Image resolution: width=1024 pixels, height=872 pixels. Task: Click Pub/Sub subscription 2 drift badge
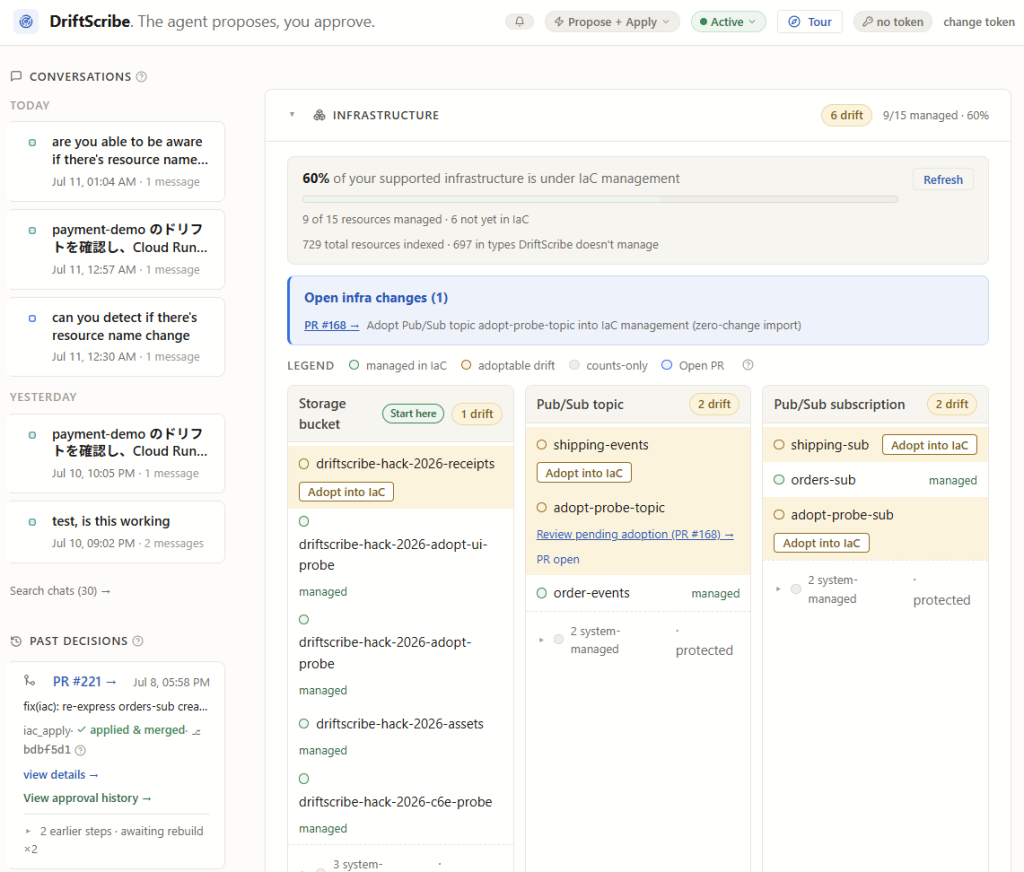tap(952, 404)
